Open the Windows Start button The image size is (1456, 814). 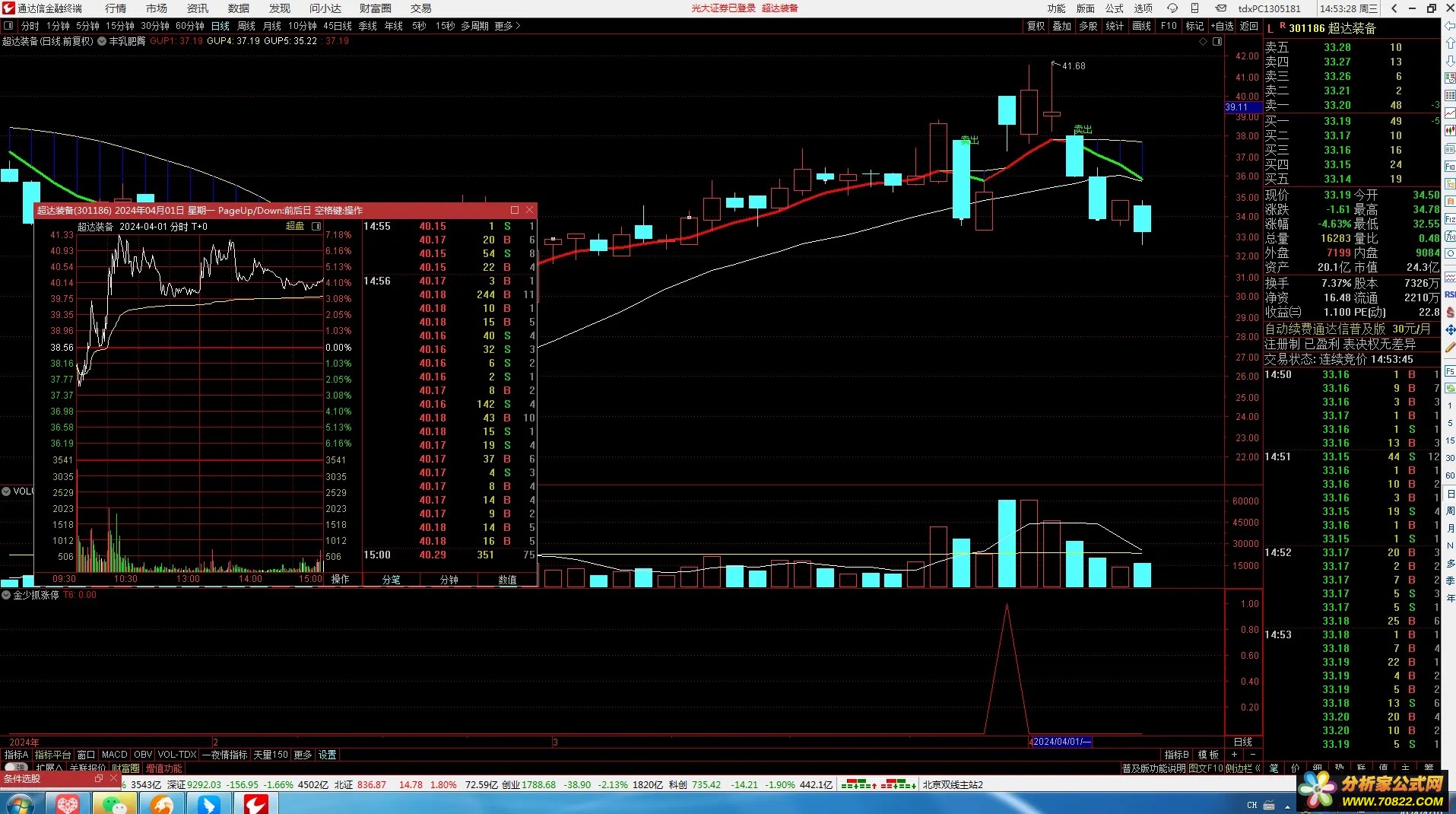pos(21,803)
